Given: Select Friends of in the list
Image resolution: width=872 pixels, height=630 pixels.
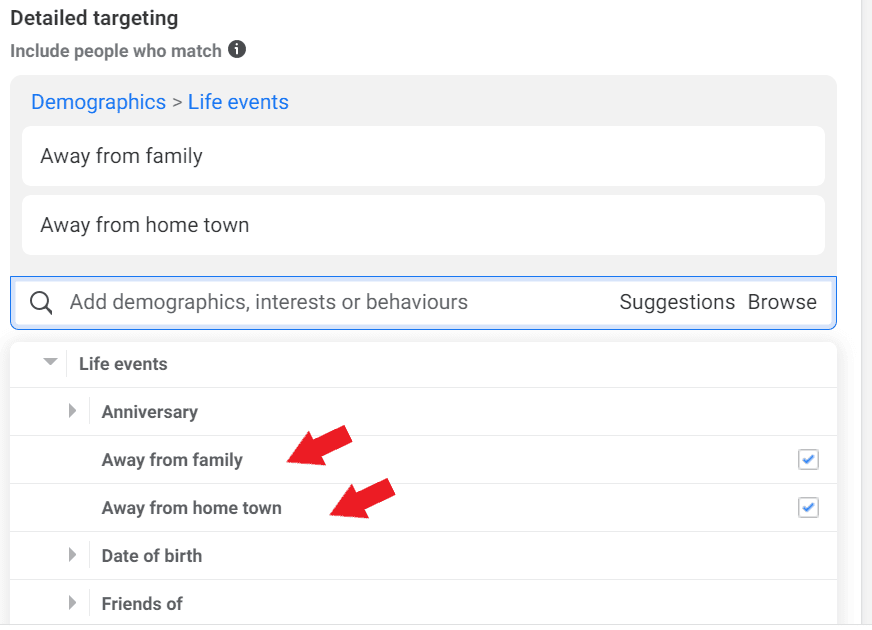Looking at the screenshot, I should pyautogui.click(x=141, y=603).
